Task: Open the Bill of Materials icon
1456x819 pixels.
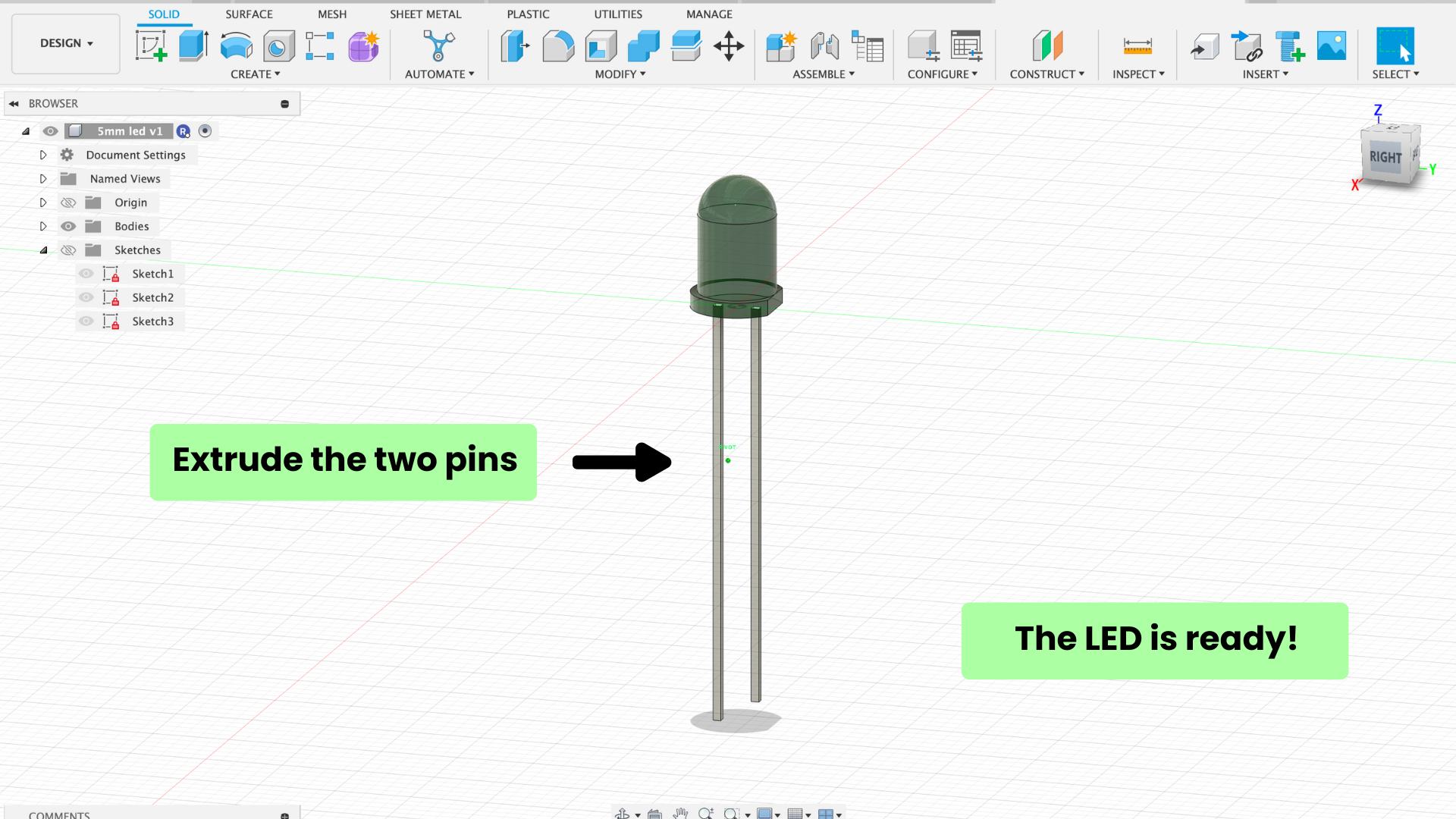Action: [x=868, y=46]
